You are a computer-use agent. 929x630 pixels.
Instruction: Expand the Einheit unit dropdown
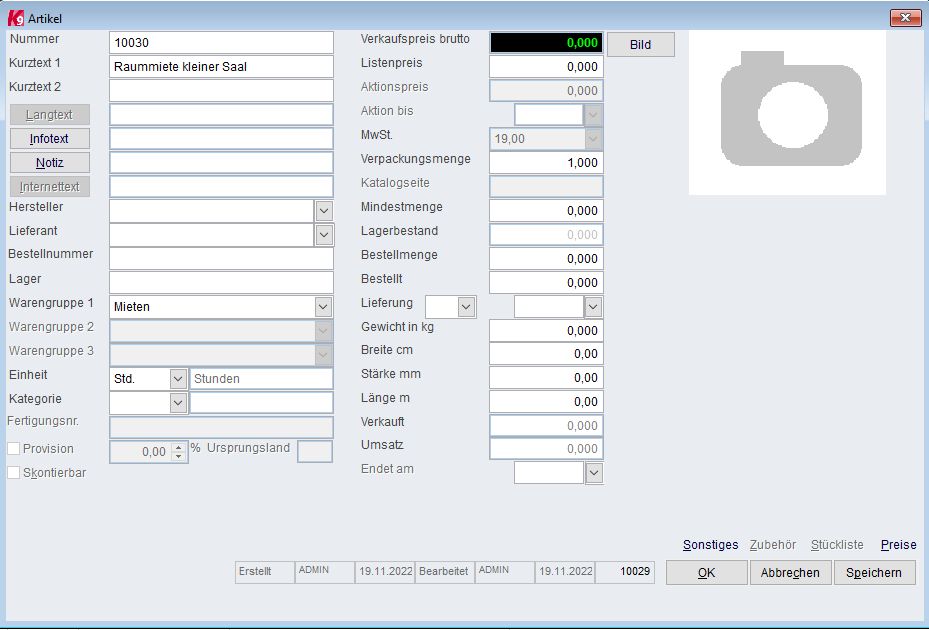tap(178, 379)
